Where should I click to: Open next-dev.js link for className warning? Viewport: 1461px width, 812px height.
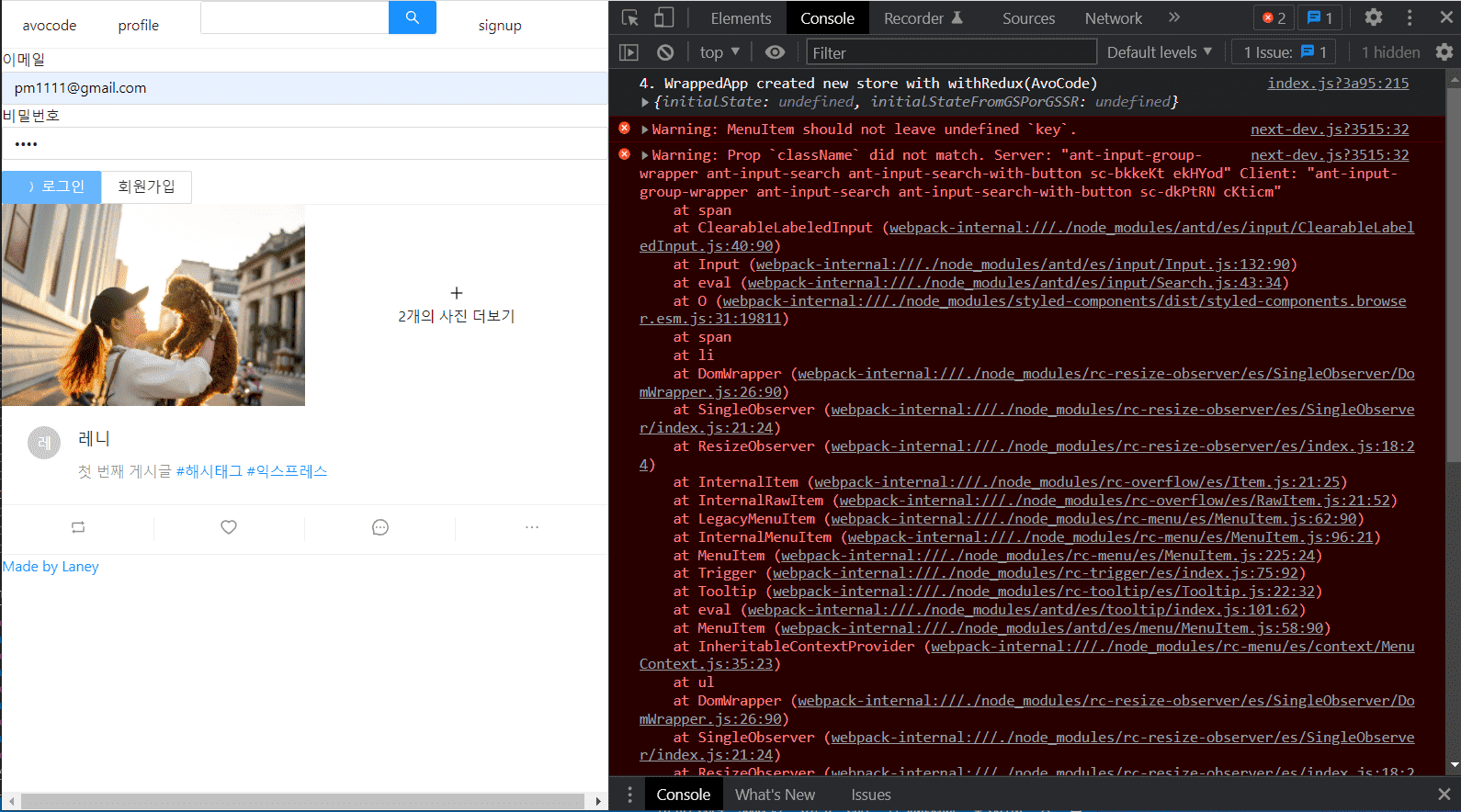1330,155
